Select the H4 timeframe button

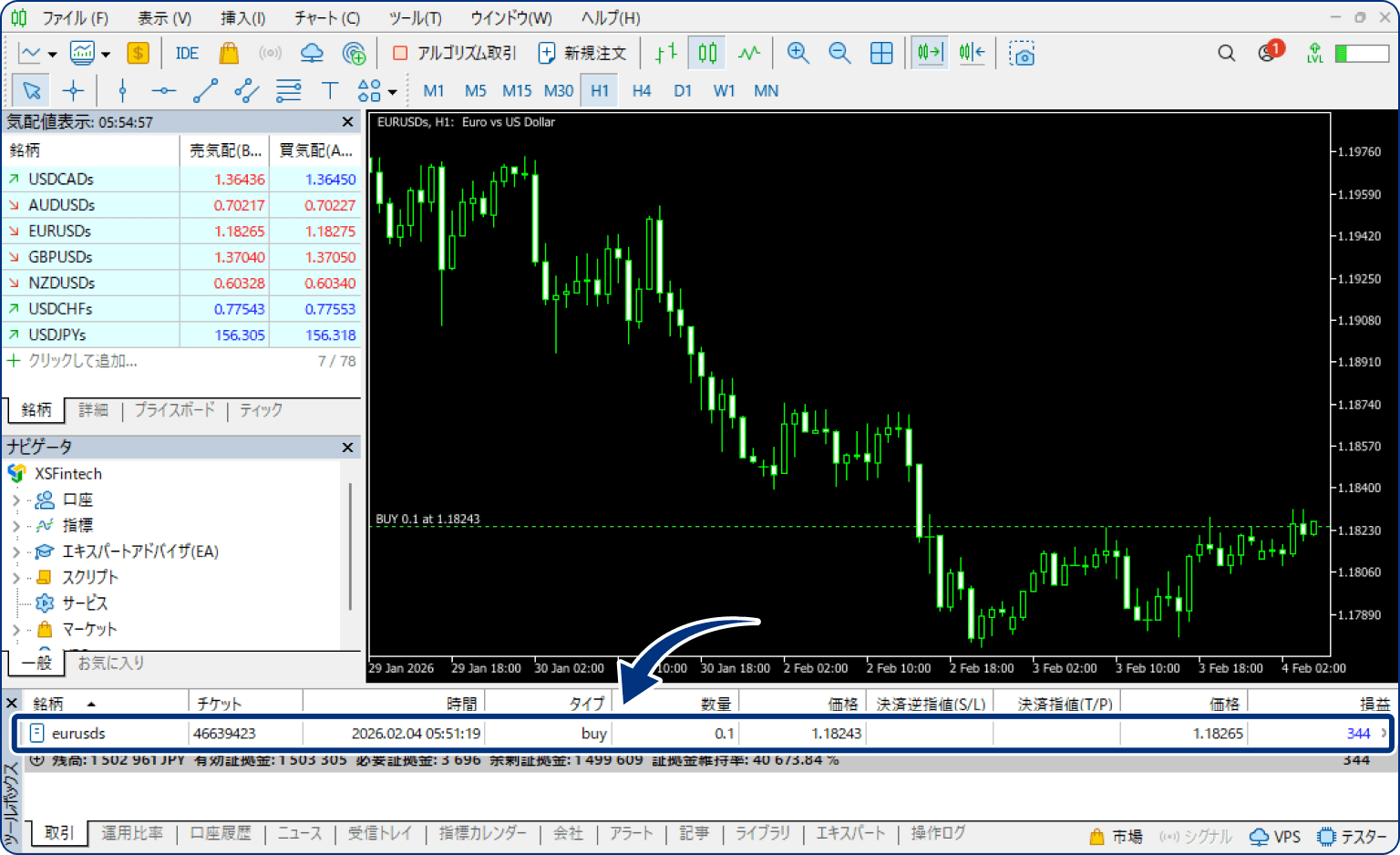pyautogui.click(x=642, y=90)
